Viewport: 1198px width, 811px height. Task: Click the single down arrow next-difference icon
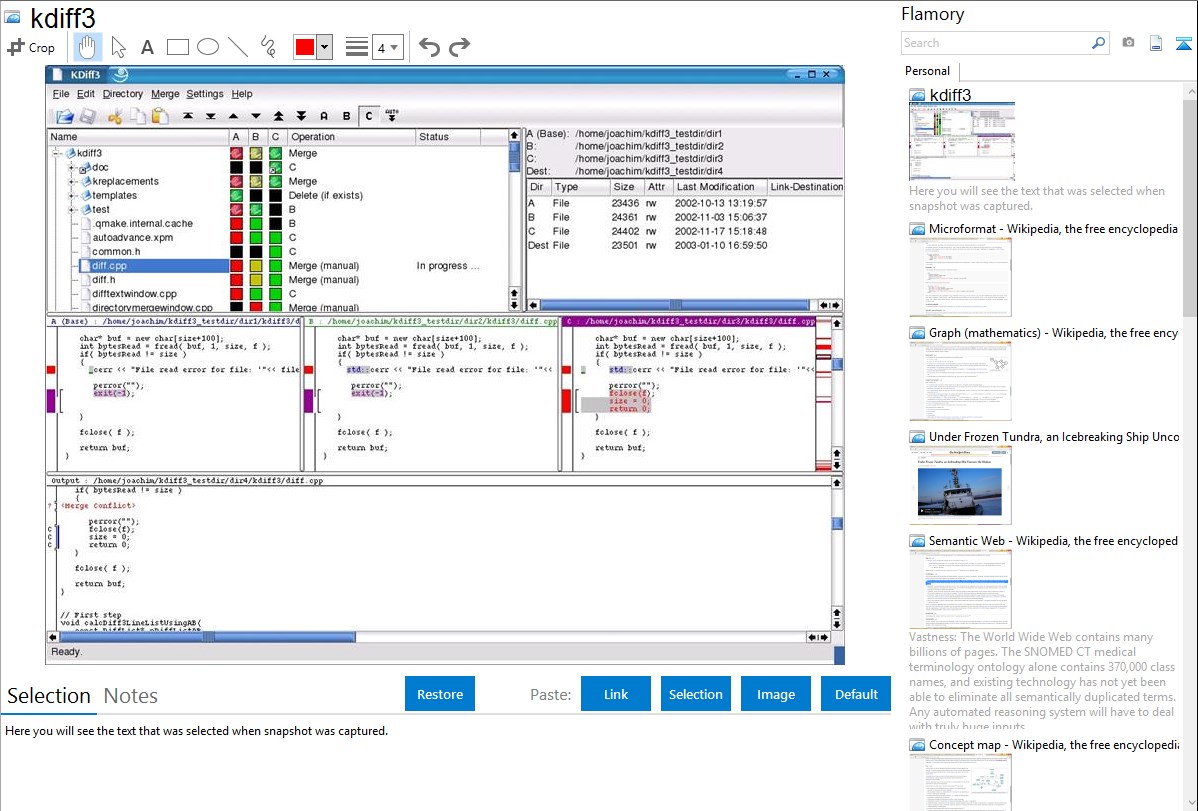pos(256,116)
